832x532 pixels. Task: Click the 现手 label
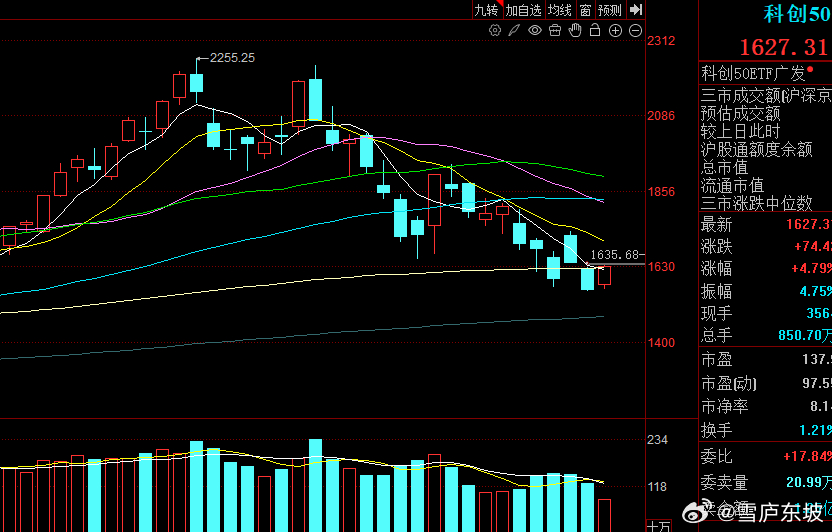pyautogui.click(x=716, y=313)
